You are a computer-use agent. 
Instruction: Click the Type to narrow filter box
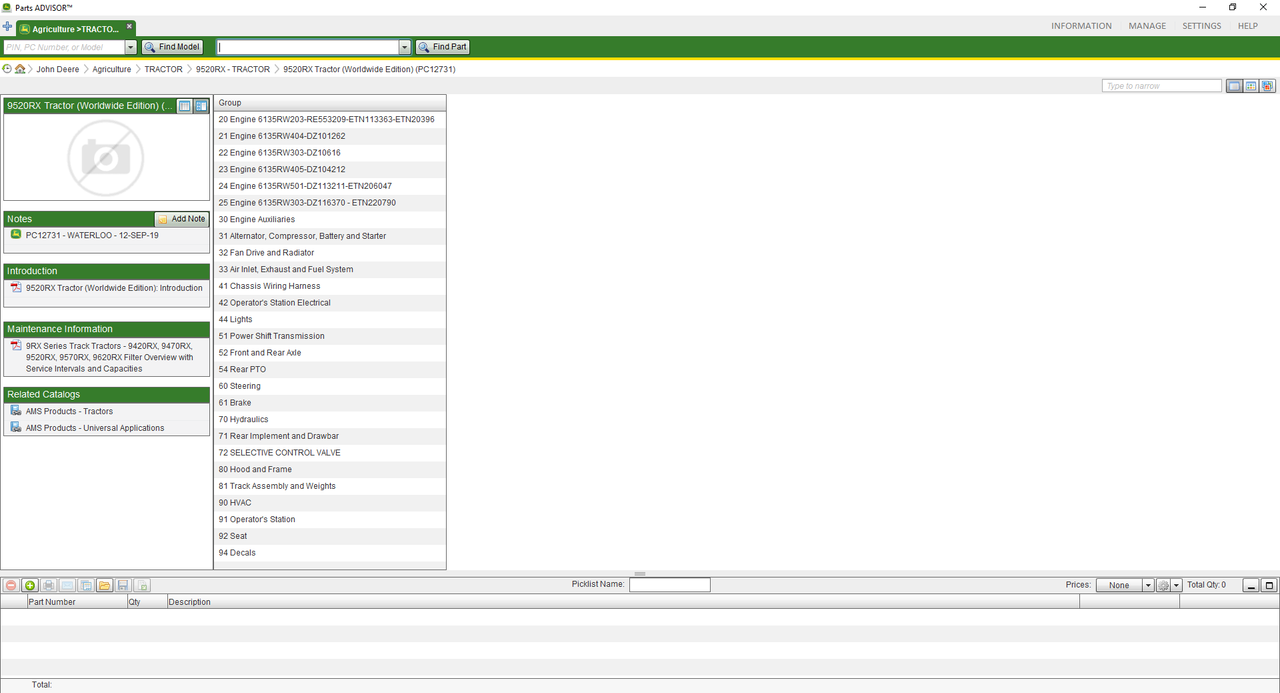click(1162, 86)
